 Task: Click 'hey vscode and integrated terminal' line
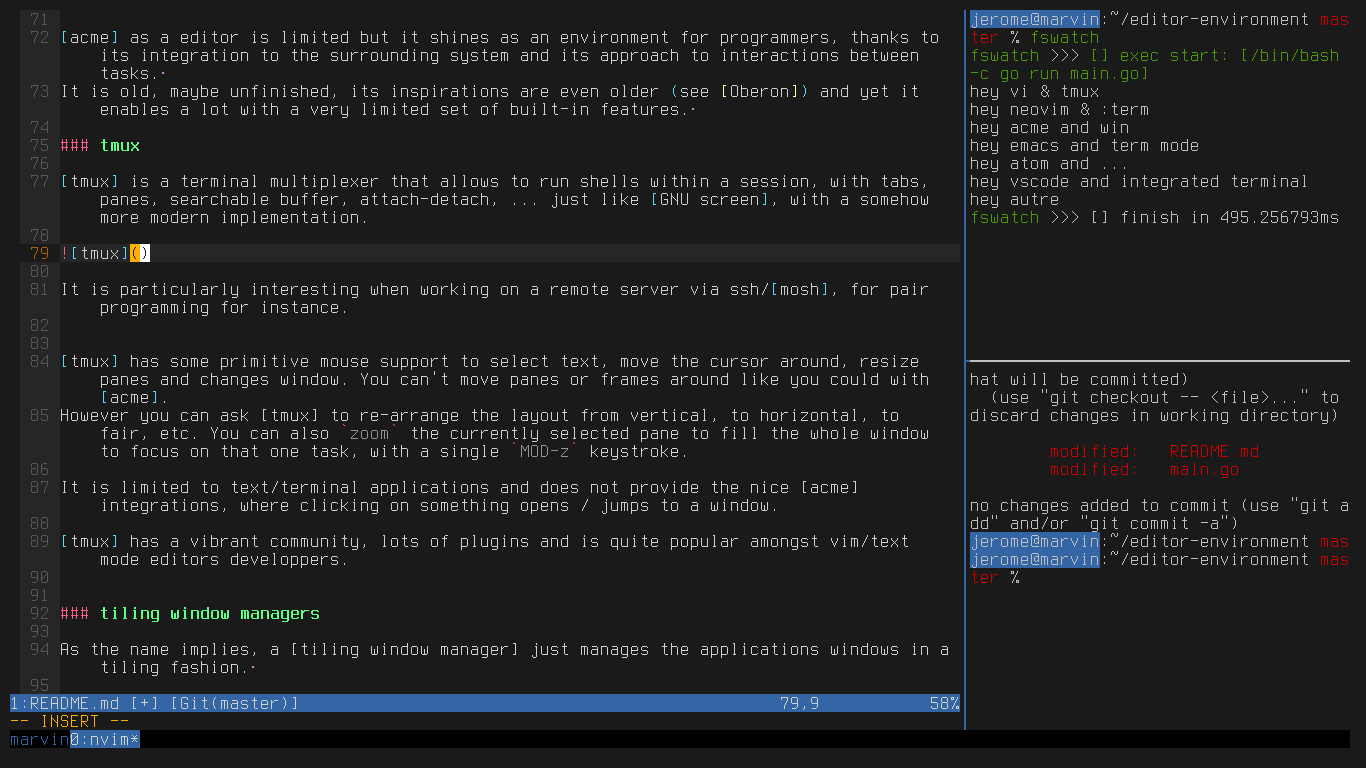tap(1140, 181)
